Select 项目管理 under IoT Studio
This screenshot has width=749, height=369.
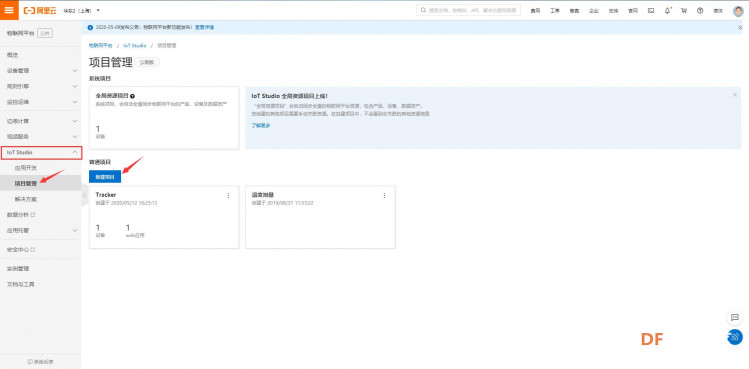[41, 183]
